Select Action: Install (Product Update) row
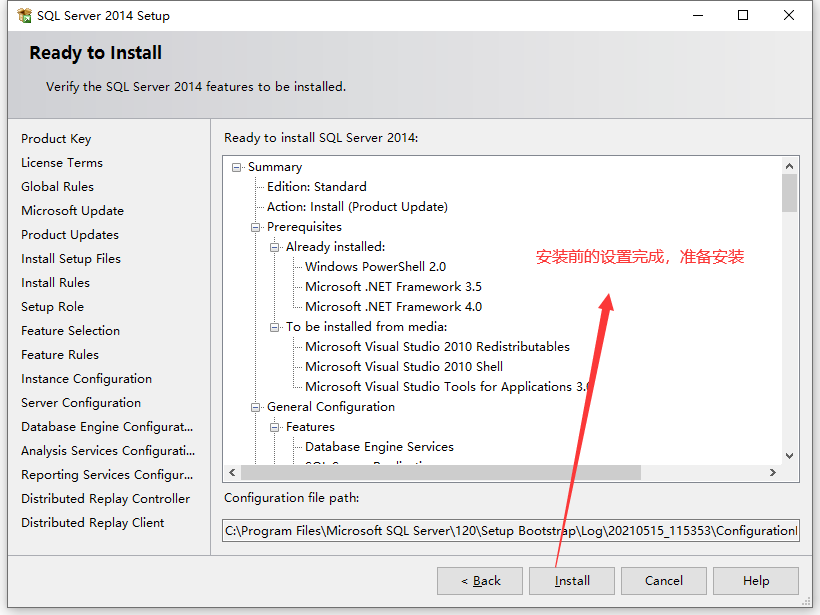 click(x=358, y=207)
